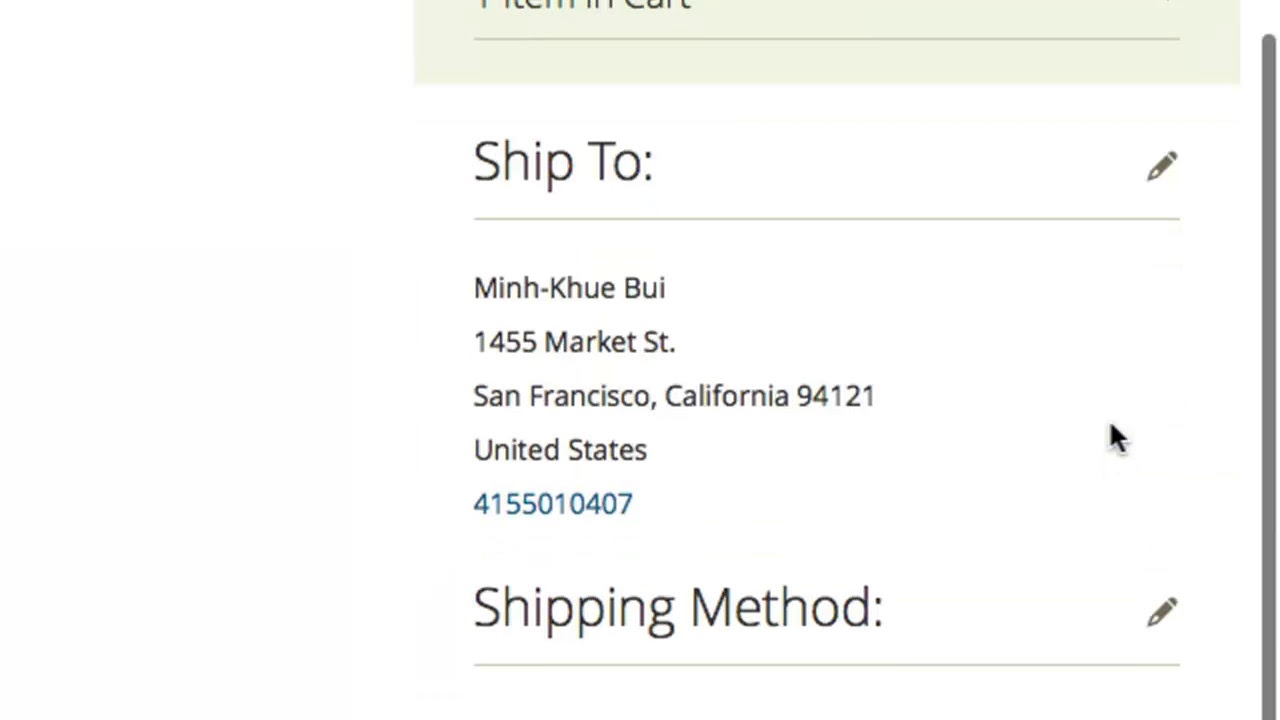Select the ZIP code 94121
Screen dimensions: 1280x720
pos(836,396)
